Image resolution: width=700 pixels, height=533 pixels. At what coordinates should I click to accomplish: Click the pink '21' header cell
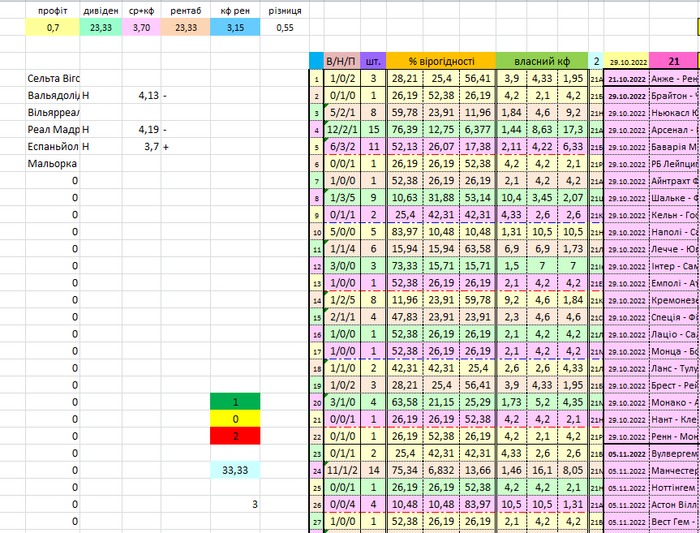pos(673,61)
